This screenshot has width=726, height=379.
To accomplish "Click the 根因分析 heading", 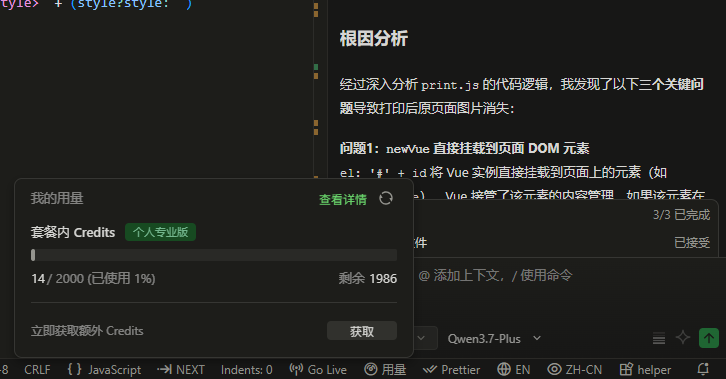I will [x=373, y=38].
